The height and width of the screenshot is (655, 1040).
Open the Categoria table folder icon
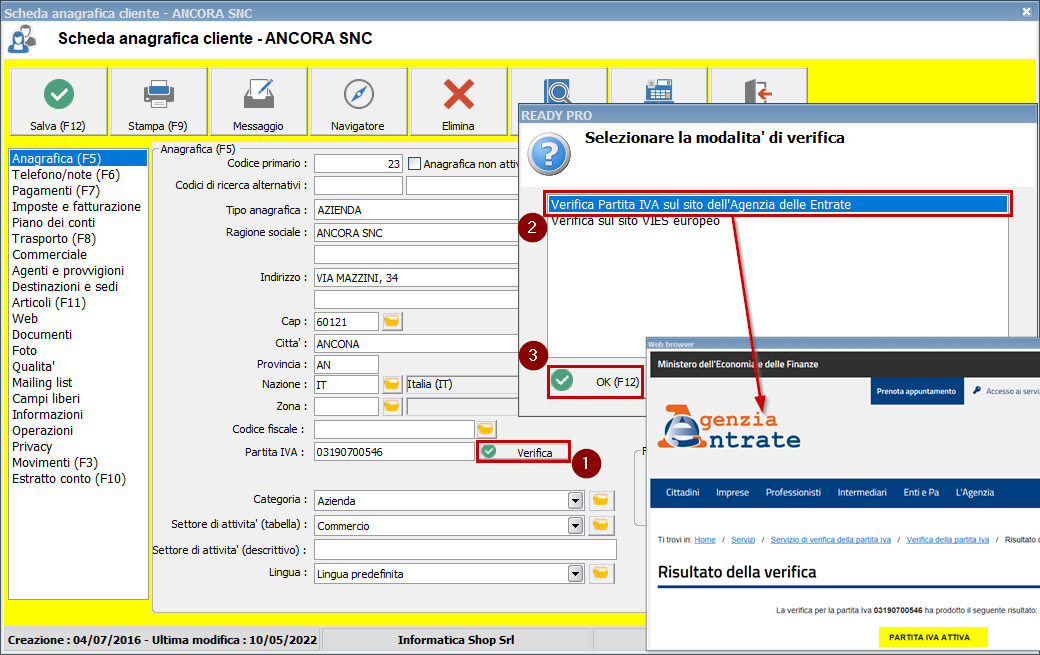pos(601,501)
